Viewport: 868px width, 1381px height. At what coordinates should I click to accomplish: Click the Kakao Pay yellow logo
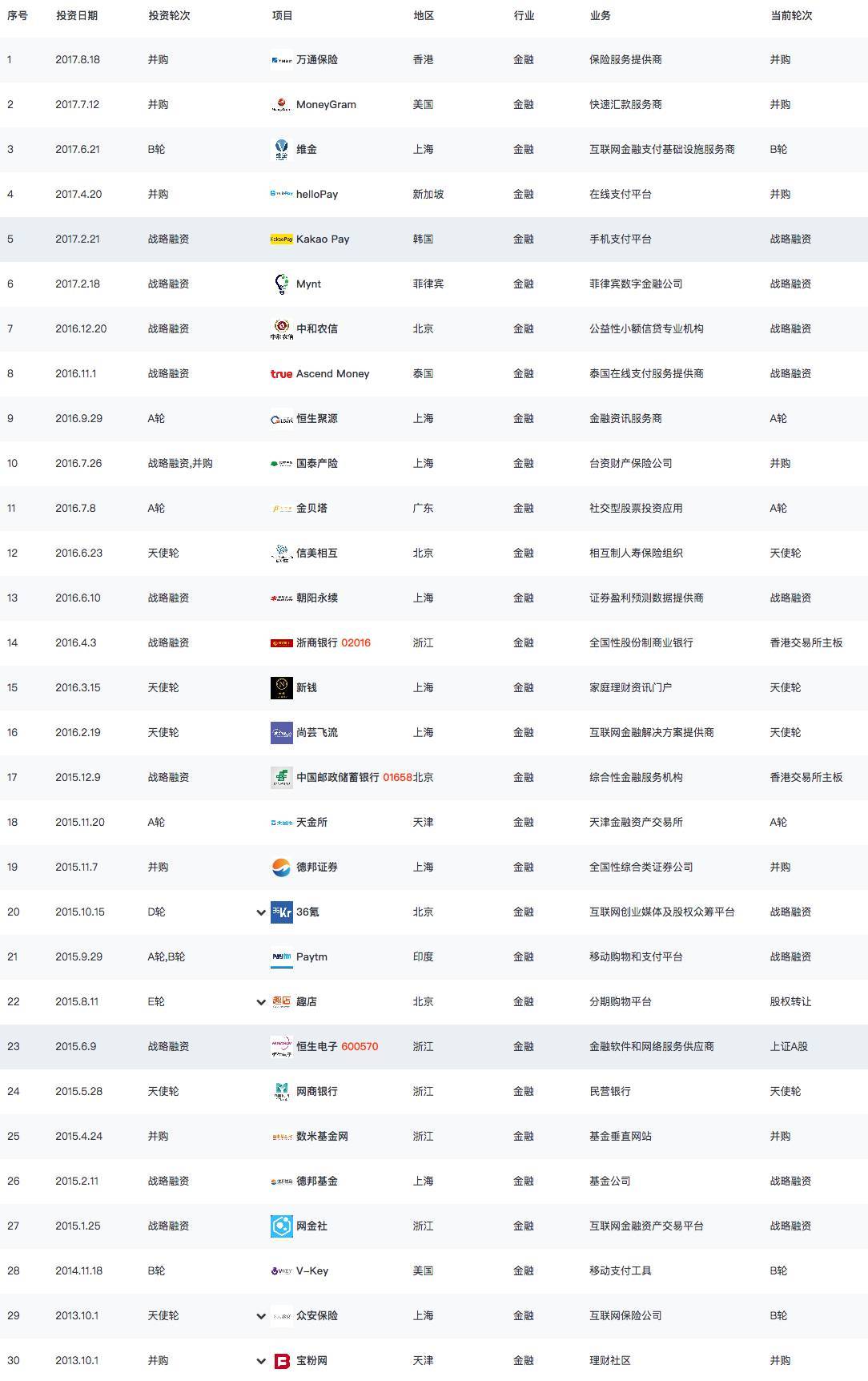(x=281, y=239)
